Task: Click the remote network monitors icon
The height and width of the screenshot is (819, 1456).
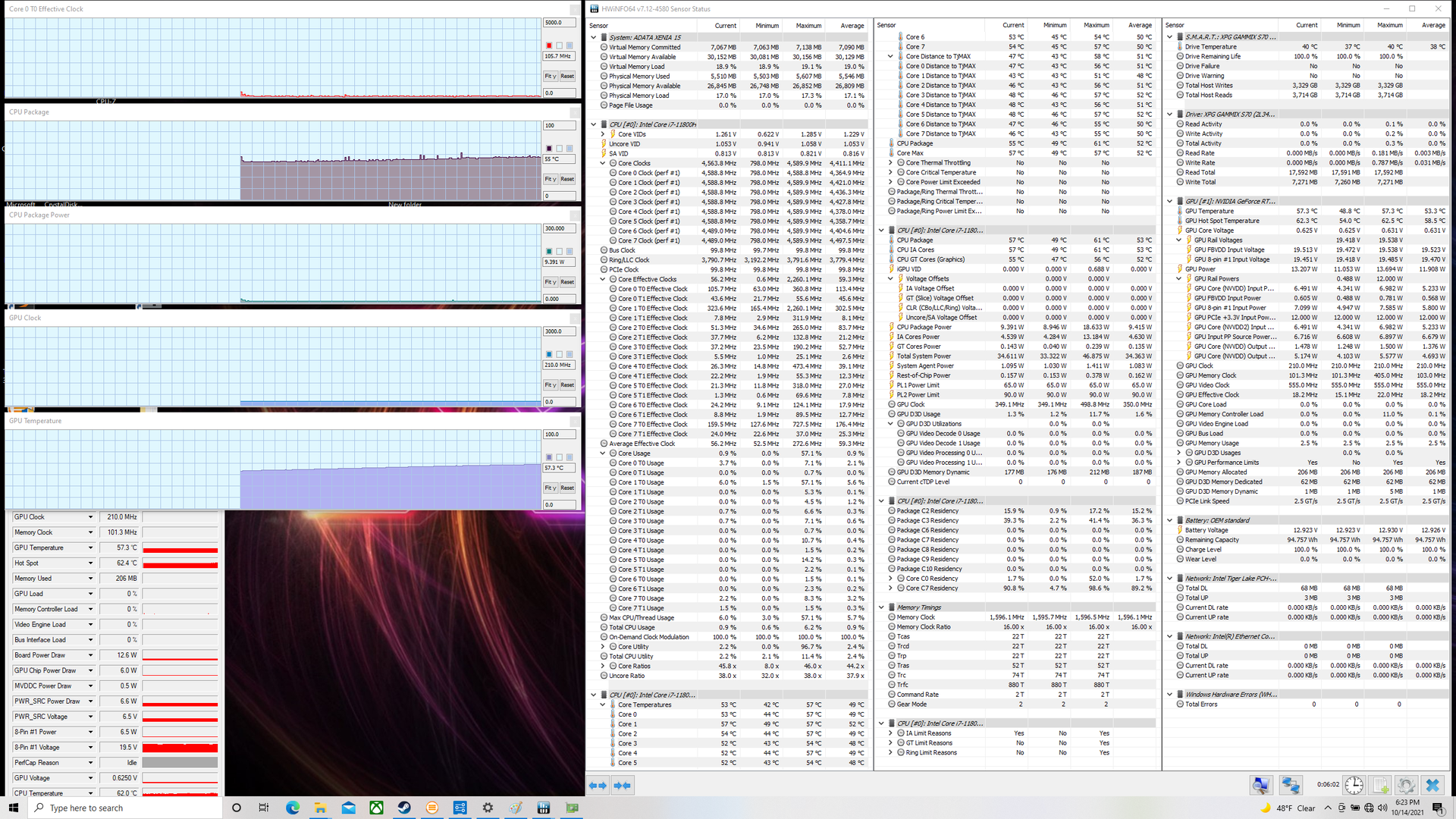Action: pyautogui.click(x=1290, y=785)
